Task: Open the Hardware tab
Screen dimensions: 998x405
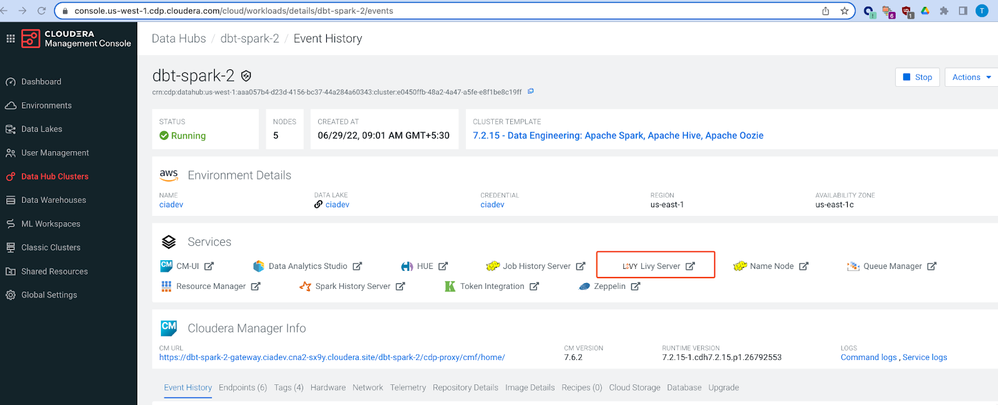Action: (x=328, y=387)
